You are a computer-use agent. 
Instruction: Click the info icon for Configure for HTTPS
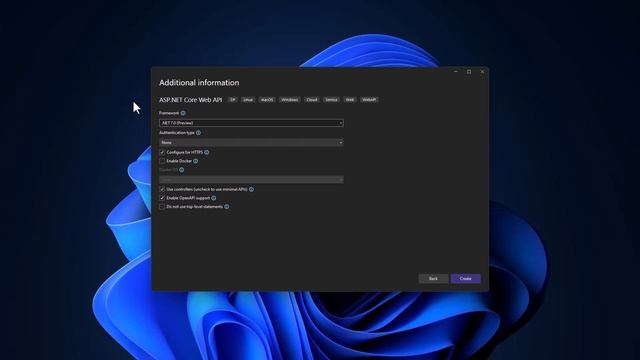click(207, 152)
